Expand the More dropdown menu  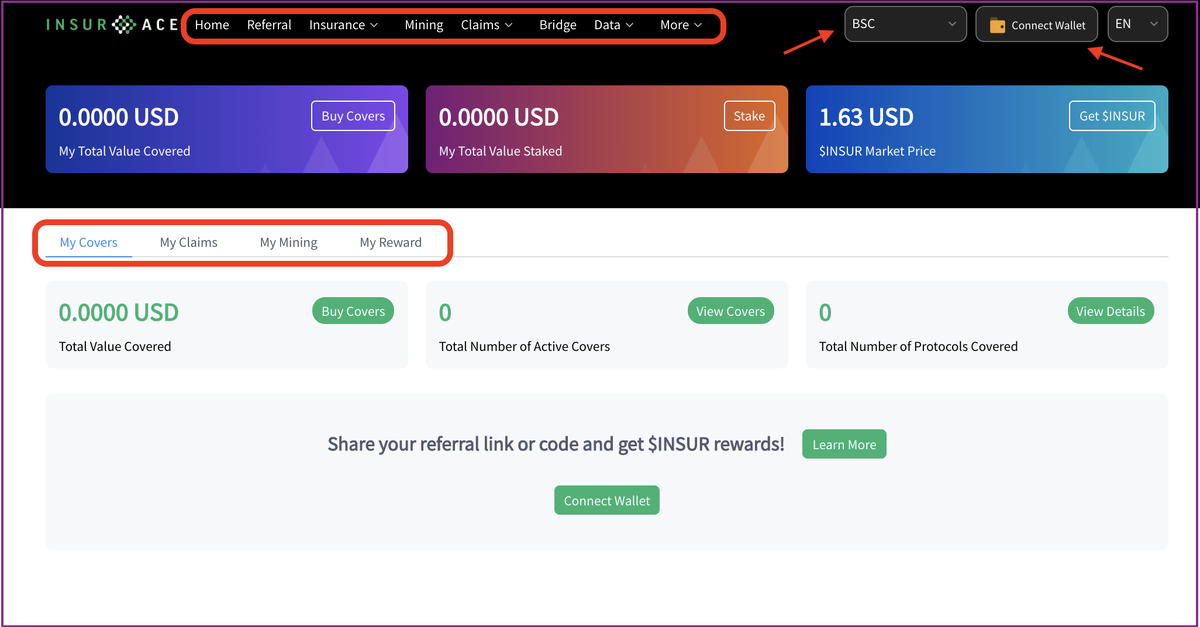click(681, 25)
